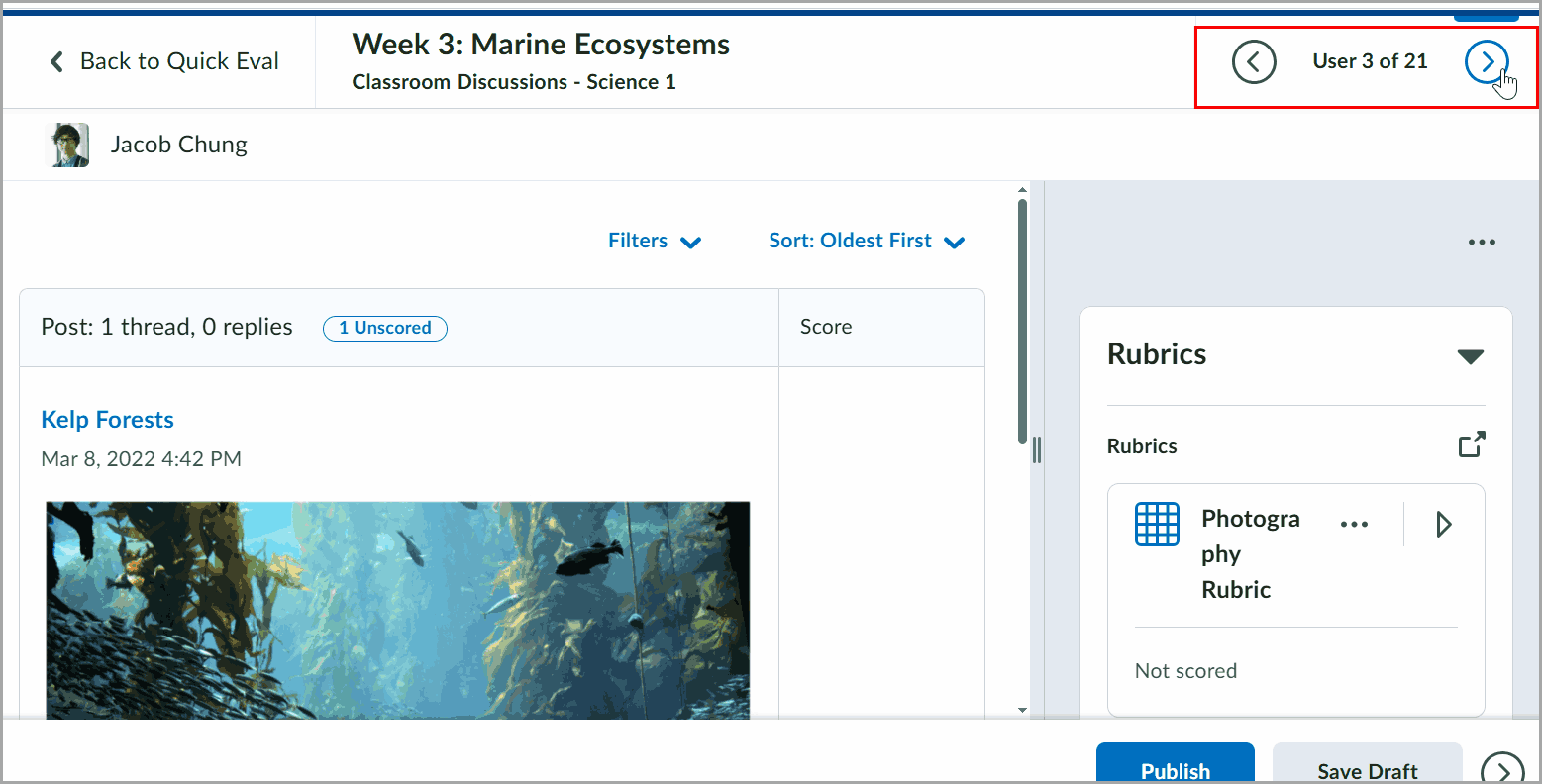Expand Photography Rubric with triangle arrow
The image size is (1542, 784).
click(x=1443, y=525)
